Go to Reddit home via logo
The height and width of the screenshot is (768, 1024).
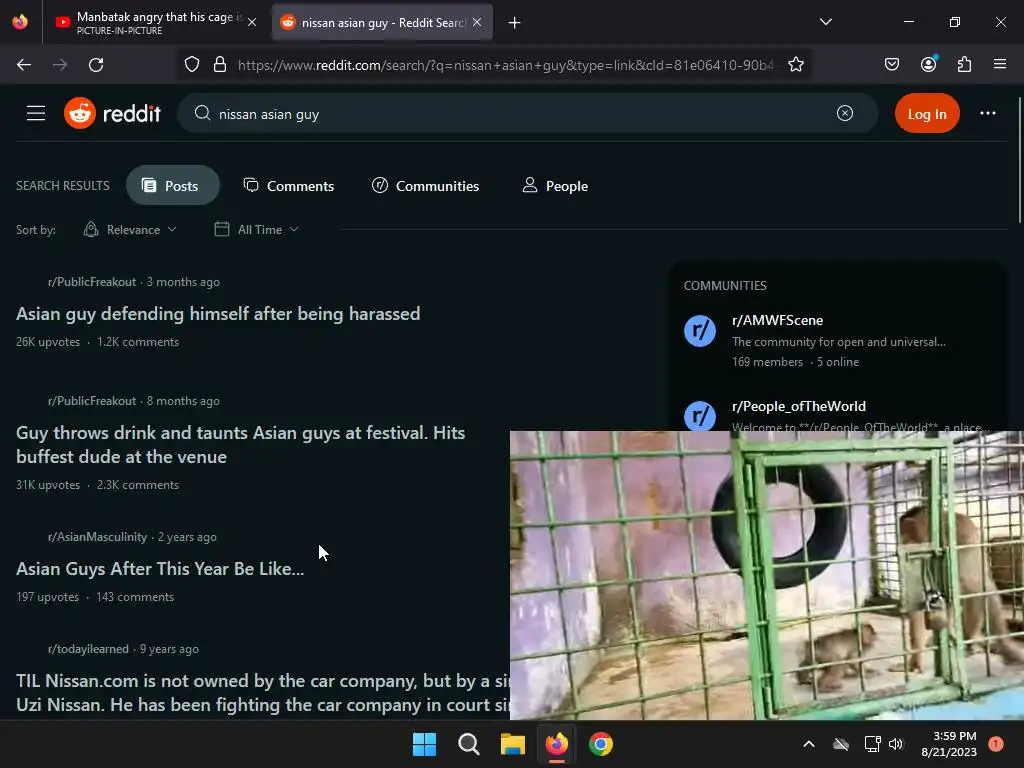pyautogui.click(x=112, y=114)
